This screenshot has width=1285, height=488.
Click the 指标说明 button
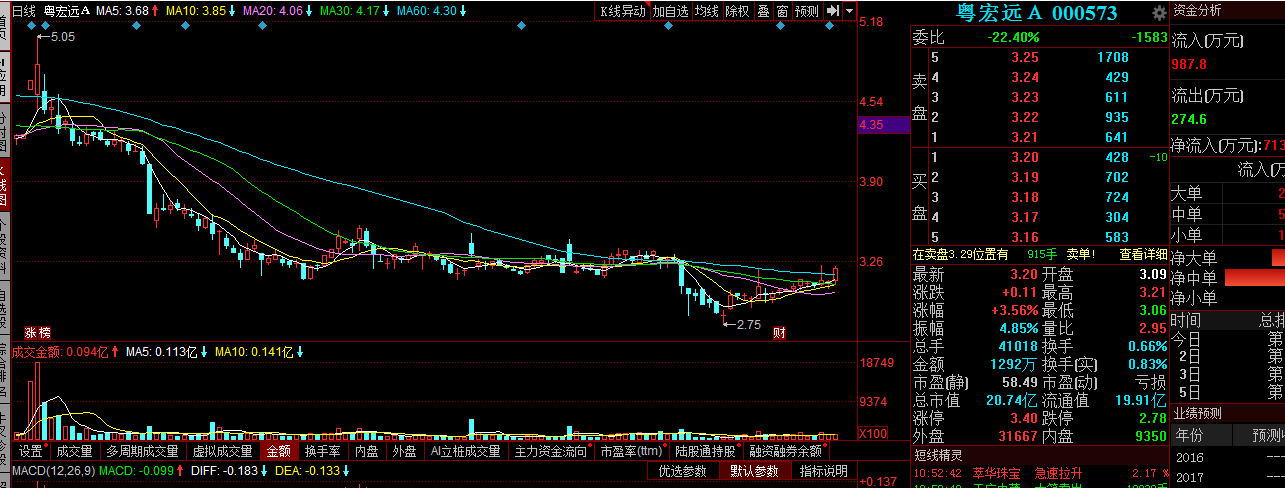click(824, 471)
